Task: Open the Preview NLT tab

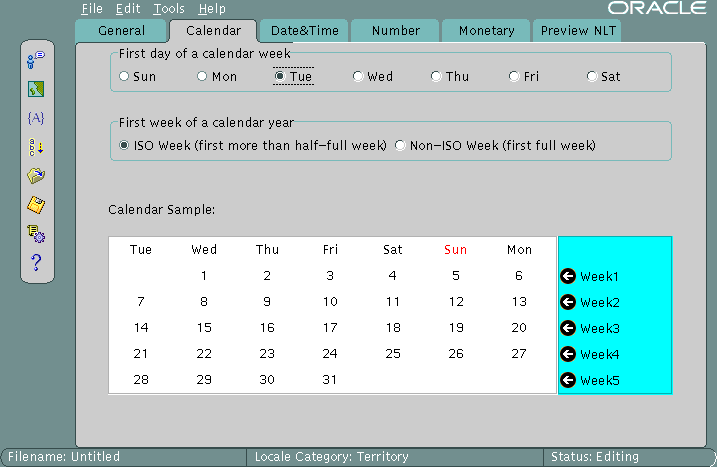Action: tap(577, 31)
